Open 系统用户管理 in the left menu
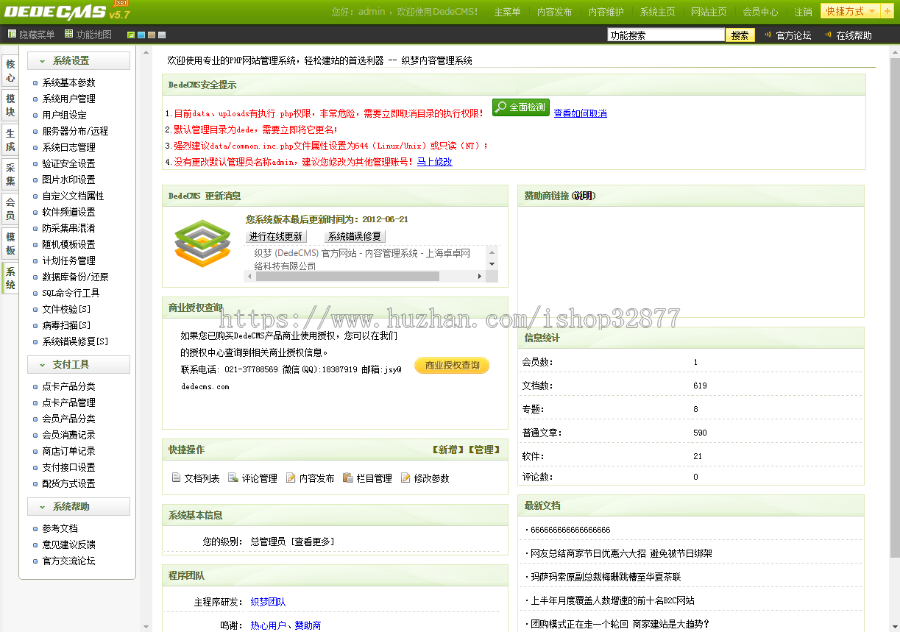 (68, 99)
